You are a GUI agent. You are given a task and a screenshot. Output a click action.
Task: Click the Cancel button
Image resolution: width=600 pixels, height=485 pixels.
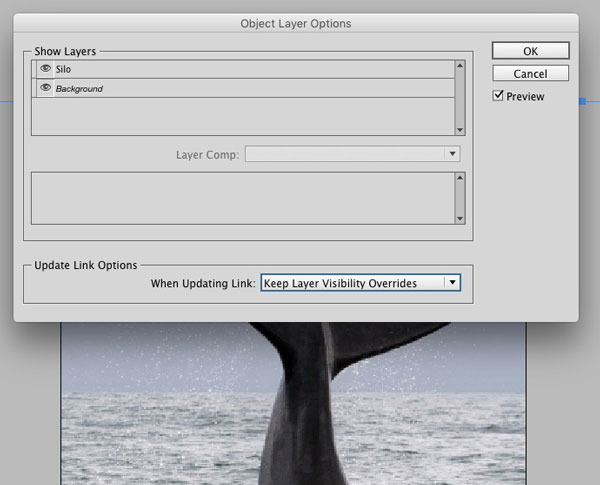coord(530,73)
